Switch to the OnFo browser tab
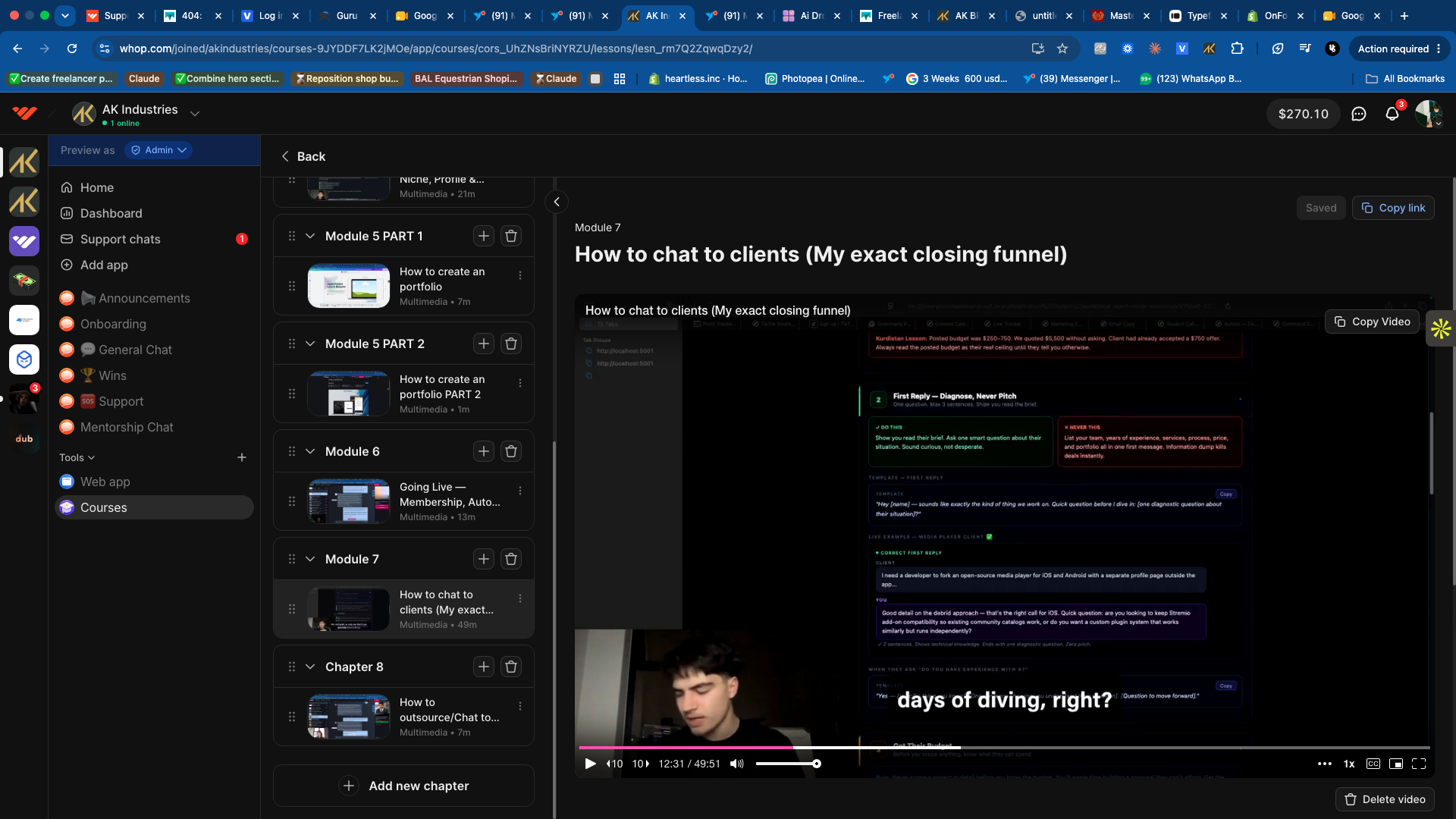The height and width of the screenshot is (819, 1456). [x=1276, y=15]
